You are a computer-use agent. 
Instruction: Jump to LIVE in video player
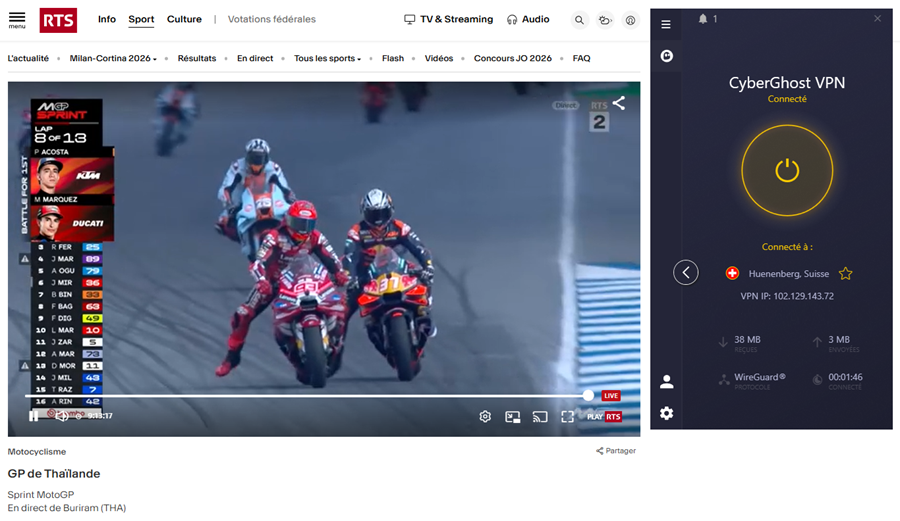(x=611, y=395)
